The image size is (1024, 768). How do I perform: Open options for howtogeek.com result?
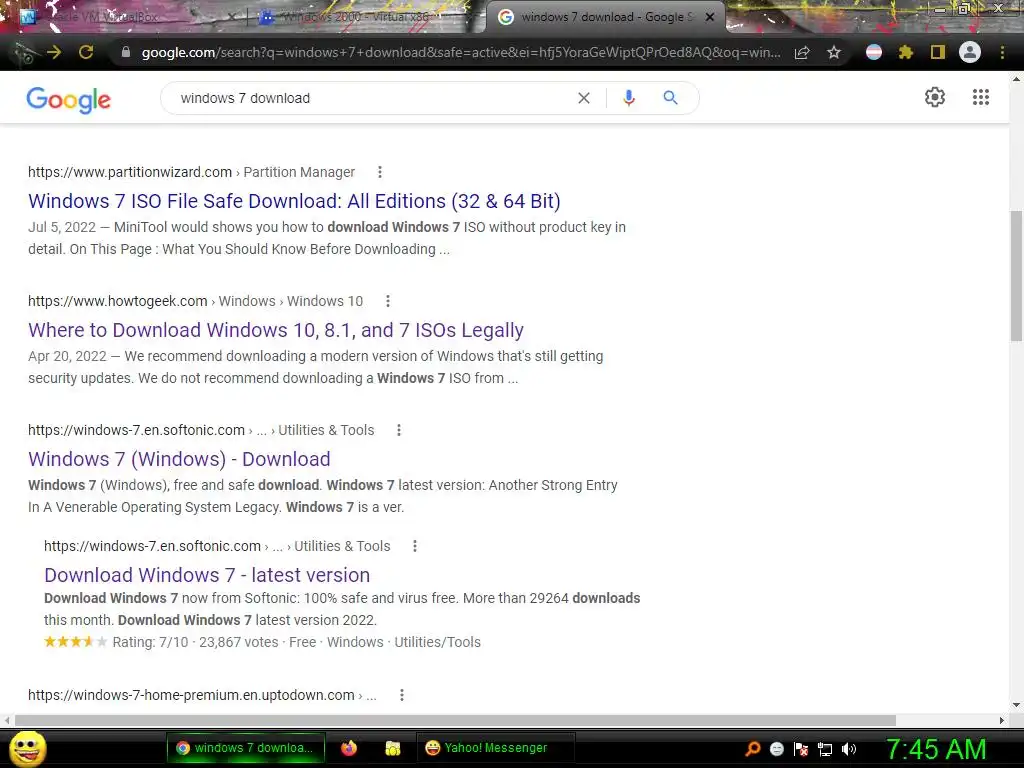click(x=388, y=301)
